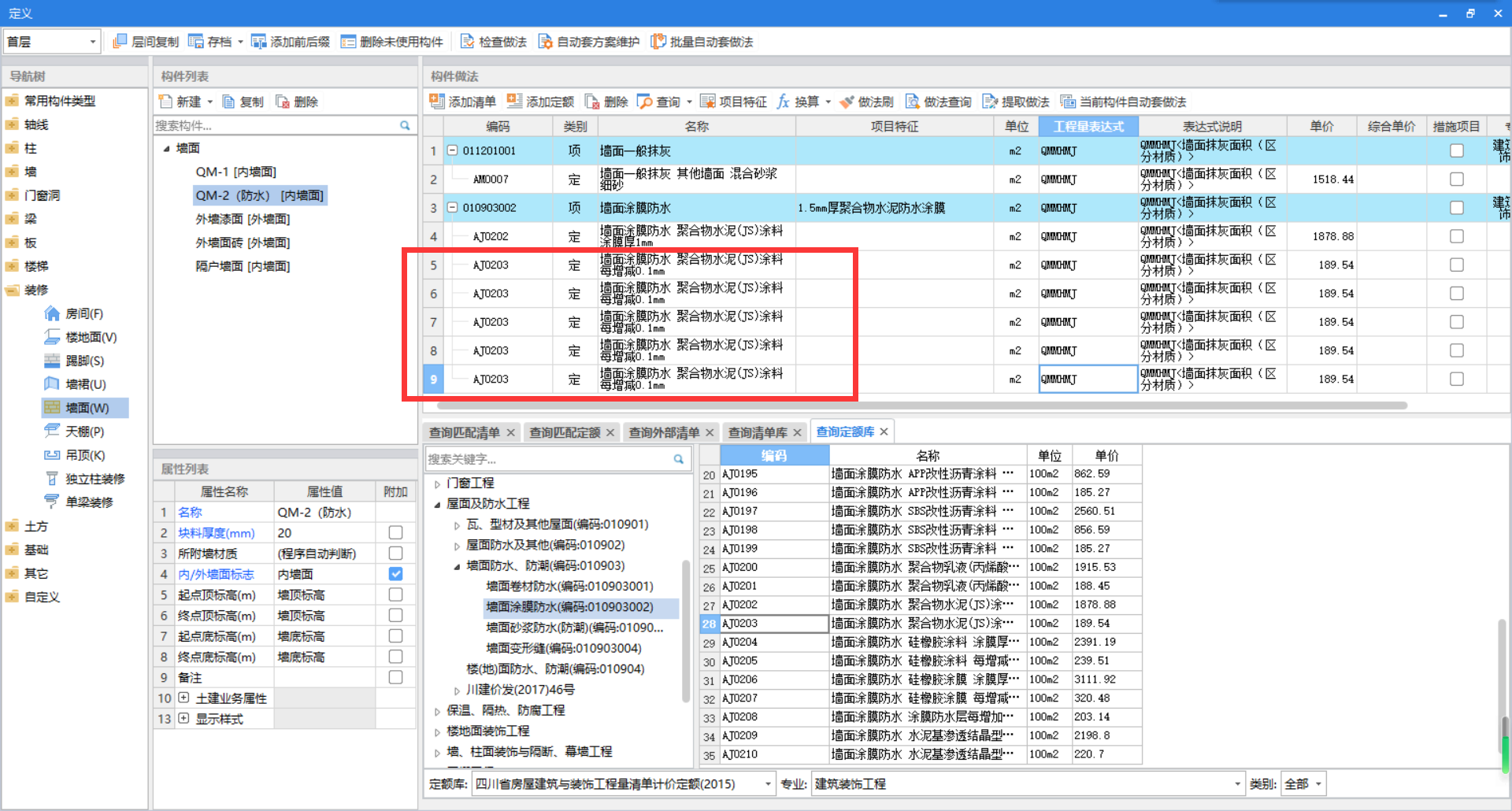Click the 检查做法 icon
The height and width of the screenshot is (811, 1512).
pyautogui.click(x=467, y=42)
